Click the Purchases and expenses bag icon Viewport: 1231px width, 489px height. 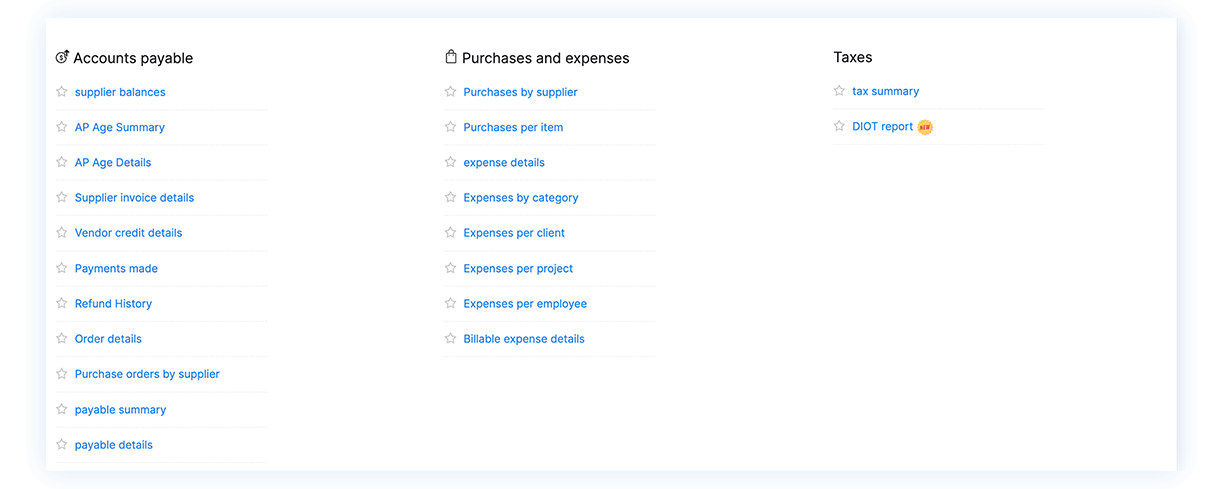(x=451, y=57)
